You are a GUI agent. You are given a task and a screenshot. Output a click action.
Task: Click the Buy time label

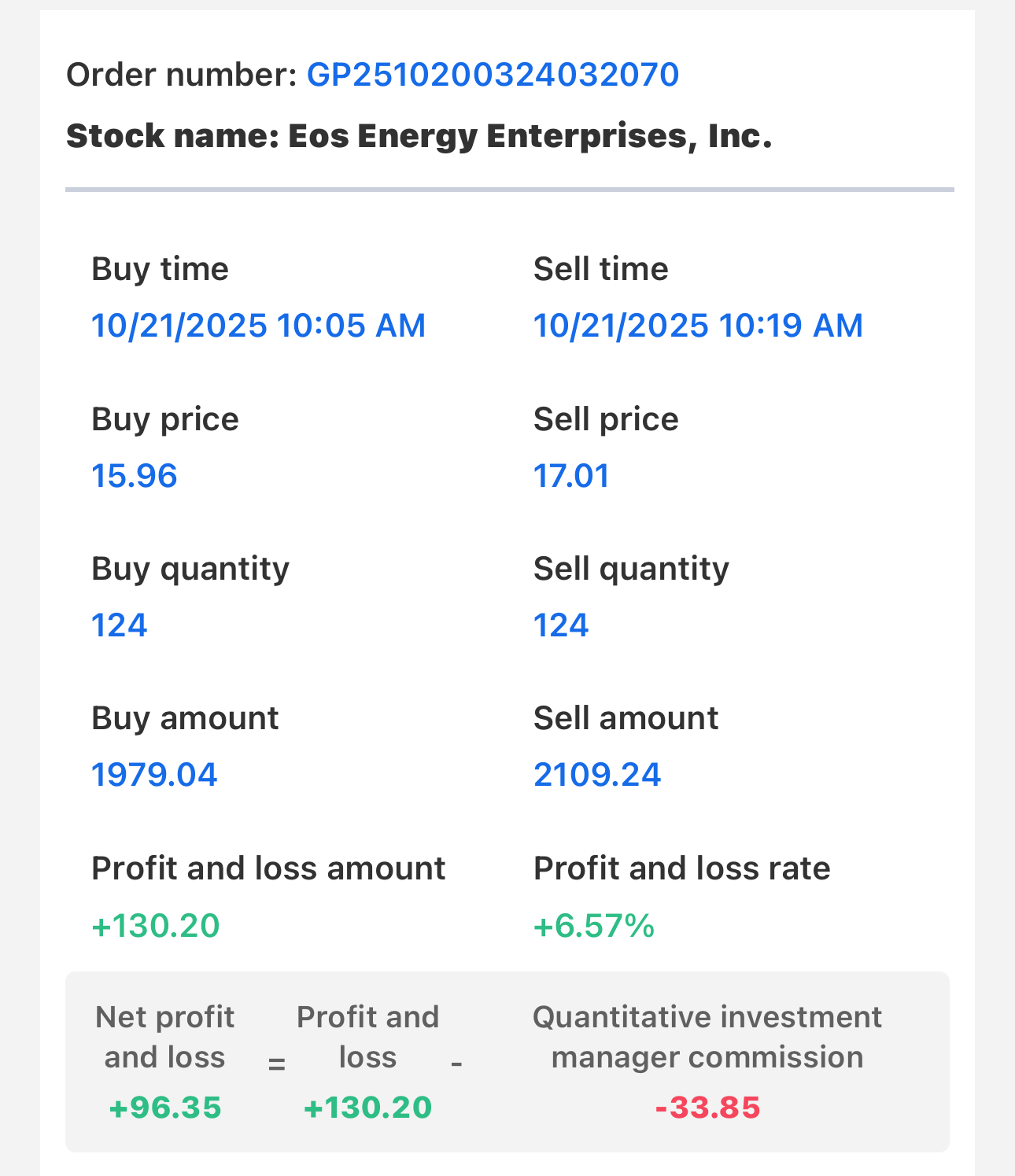point(160,269)
